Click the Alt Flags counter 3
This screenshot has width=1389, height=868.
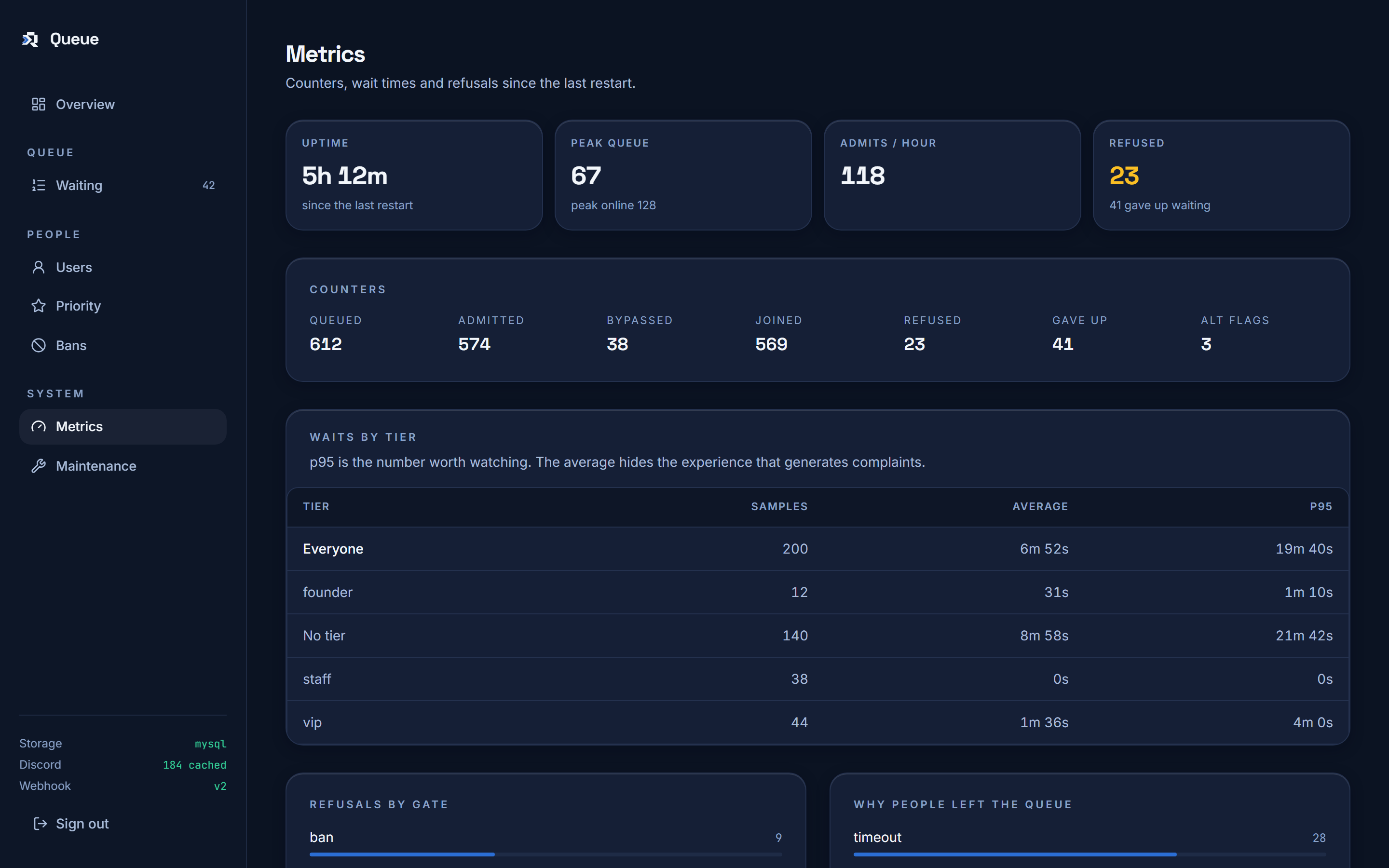1206,344
